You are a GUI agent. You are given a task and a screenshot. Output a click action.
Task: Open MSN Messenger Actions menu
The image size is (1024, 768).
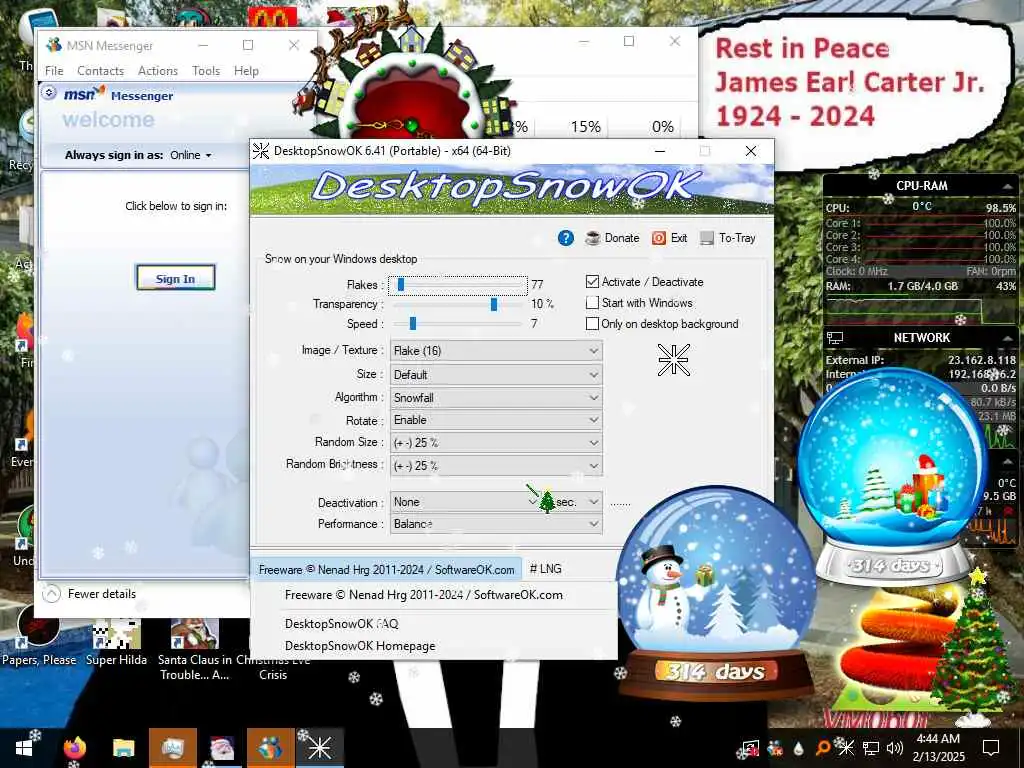[x=157, y=71]
